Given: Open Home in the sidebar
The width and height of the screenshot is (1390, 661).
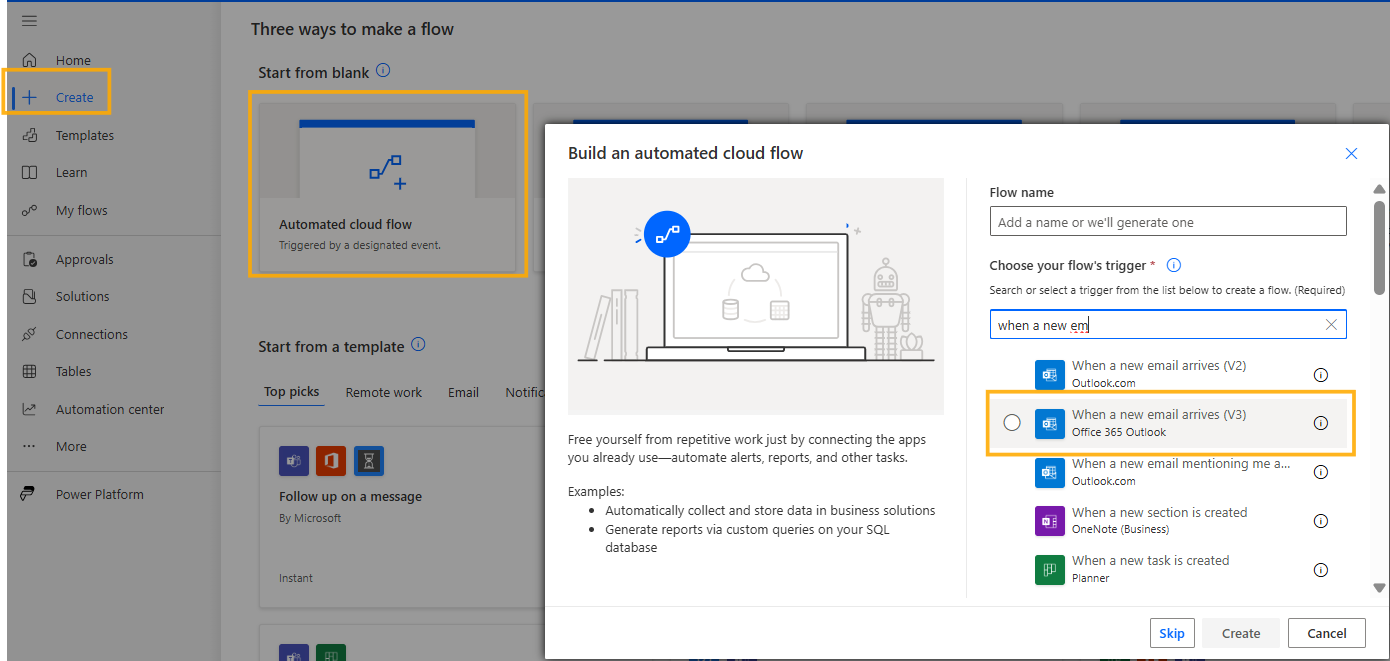Looking at the screenshot, I should click(73, 60).
